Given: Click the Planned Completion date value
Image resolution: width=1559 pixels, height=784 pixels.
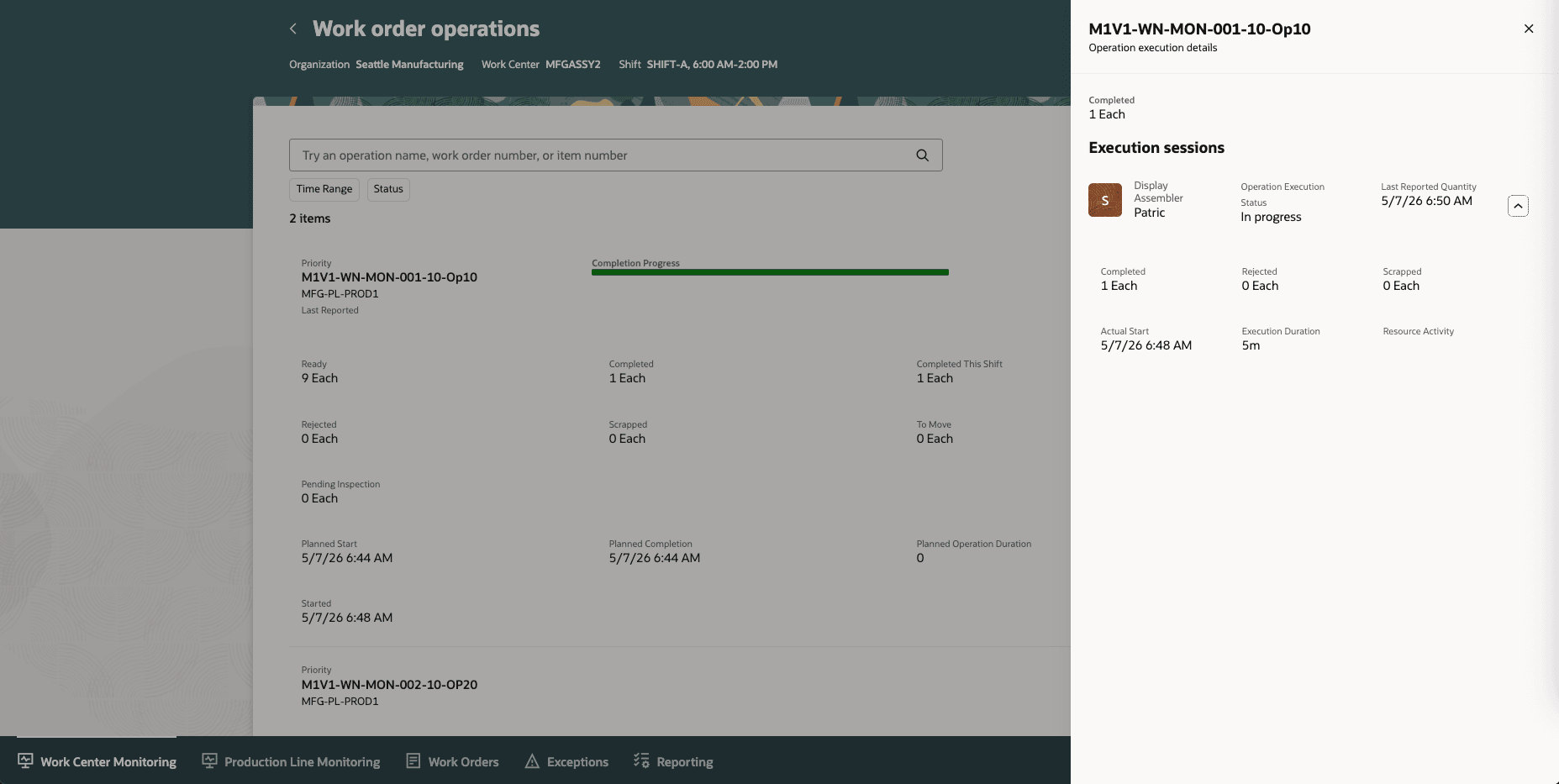Looking at the screenshot, I should coord(655,558).
